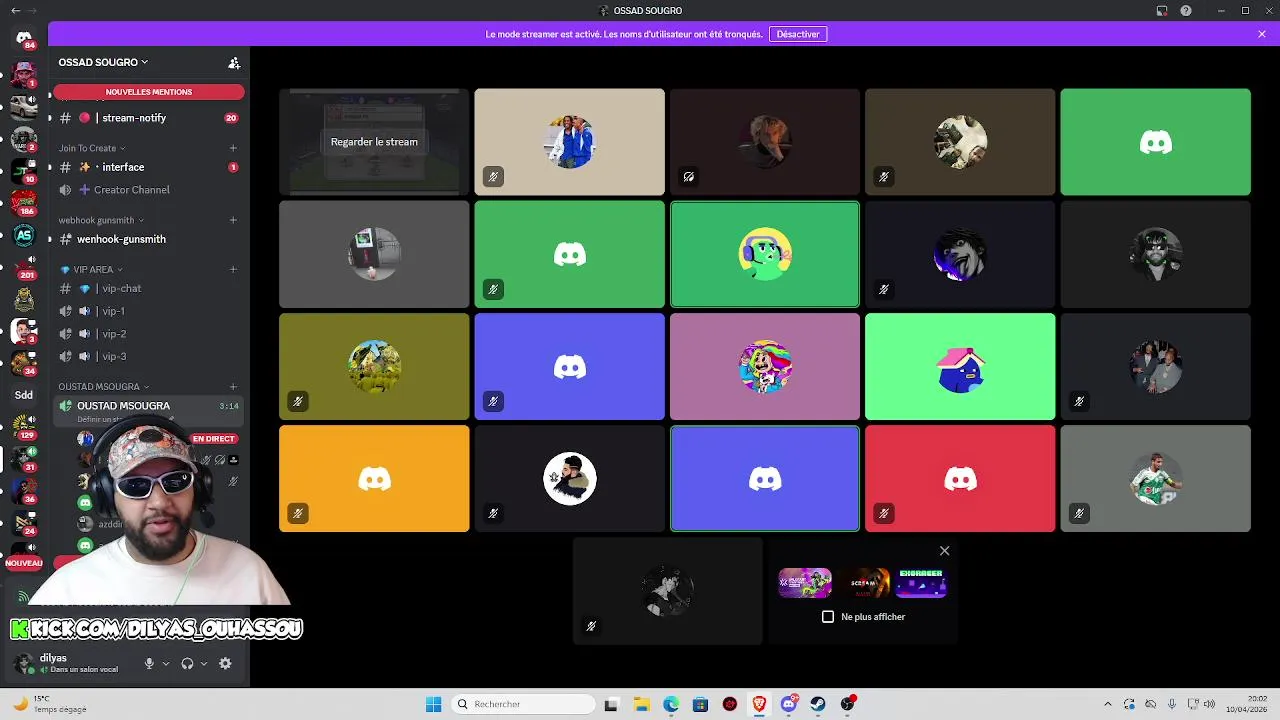Click Regarder le stream button
Image resolution: width=1280 pixels, height=720 pixels.
click(374, 142)
